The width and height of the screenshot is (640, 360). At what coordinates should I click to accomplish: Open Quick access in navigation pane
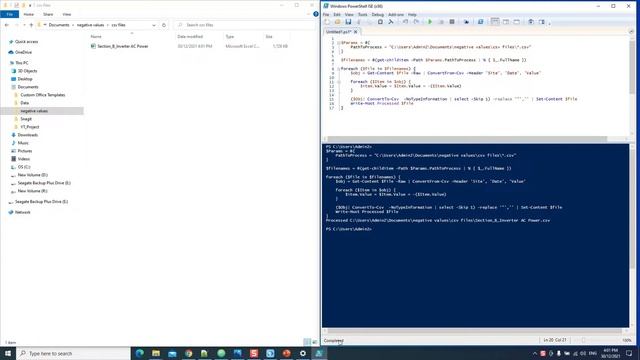tap(26, 42)
